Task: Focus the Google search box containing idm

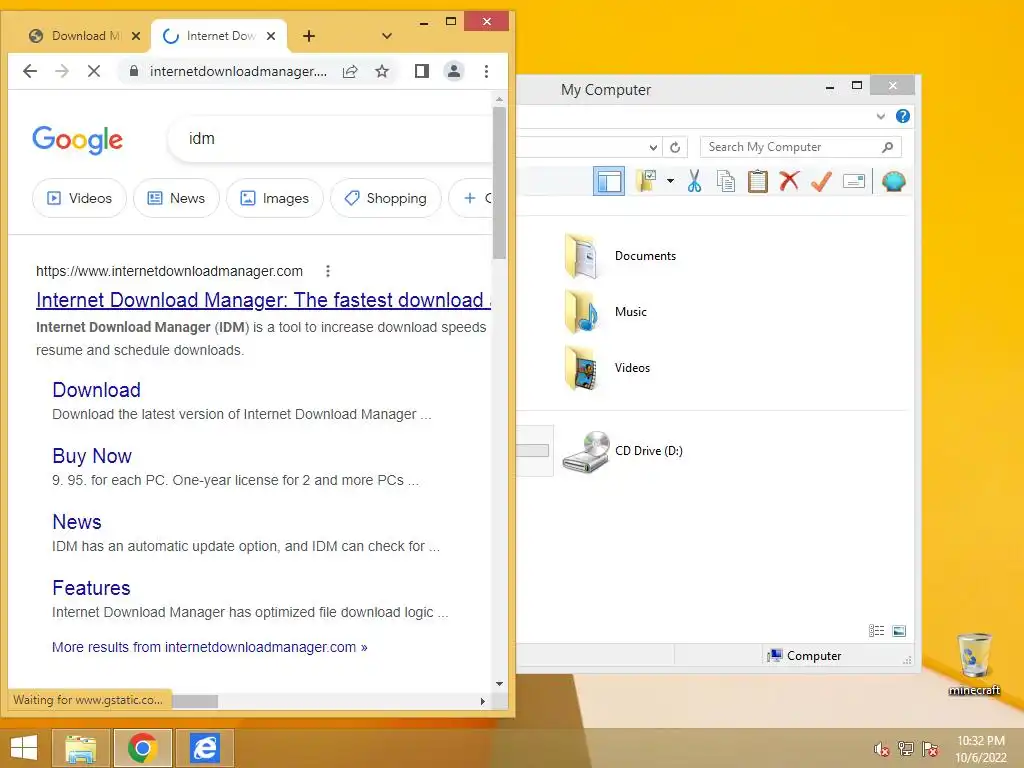Action: [x=330, y=138]
